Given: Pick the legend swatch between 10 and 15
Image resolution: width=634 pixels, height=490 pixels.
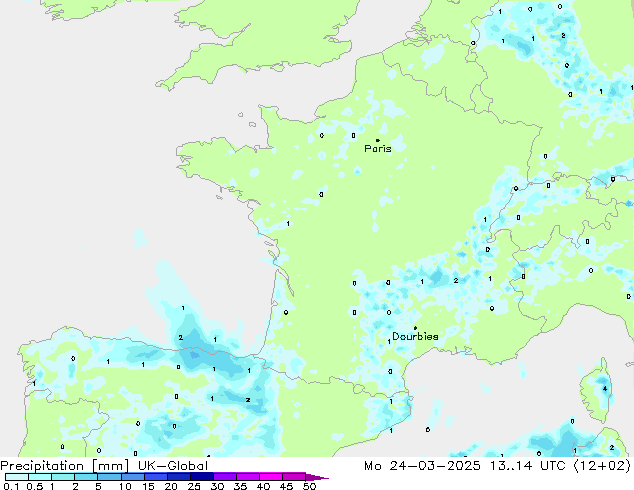Looking at the screenshot, I should [133, 477].
